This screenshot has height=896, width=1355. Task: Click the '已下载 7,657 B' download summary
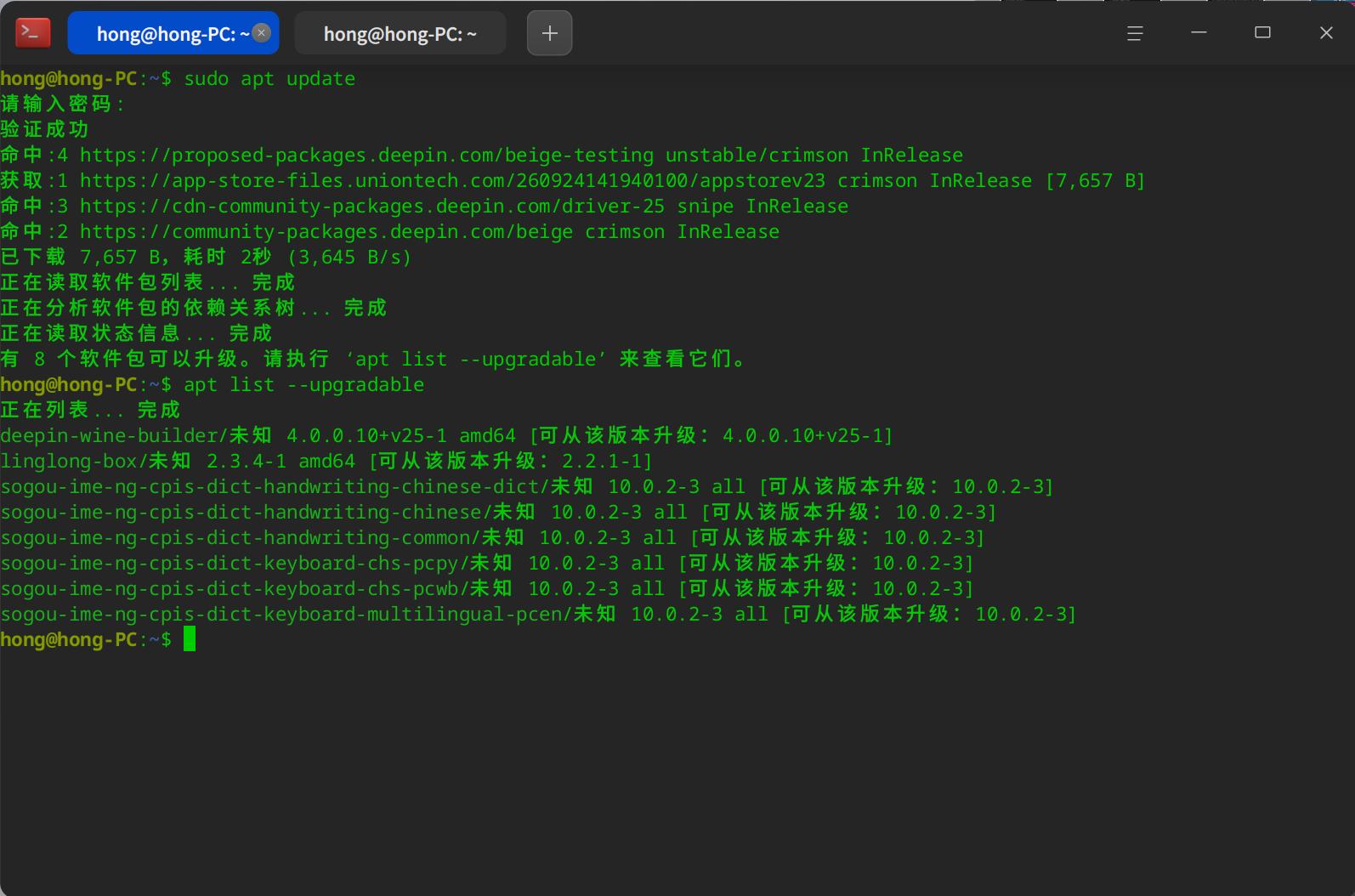point(206,258)
